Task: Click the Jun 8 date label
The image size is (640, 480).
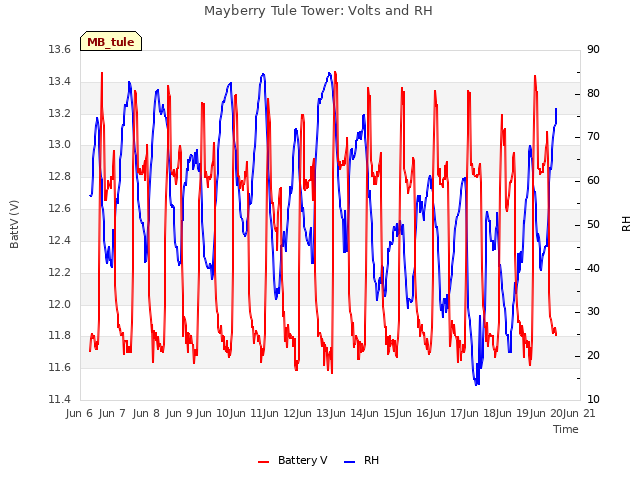Action: tap(146, 413)
